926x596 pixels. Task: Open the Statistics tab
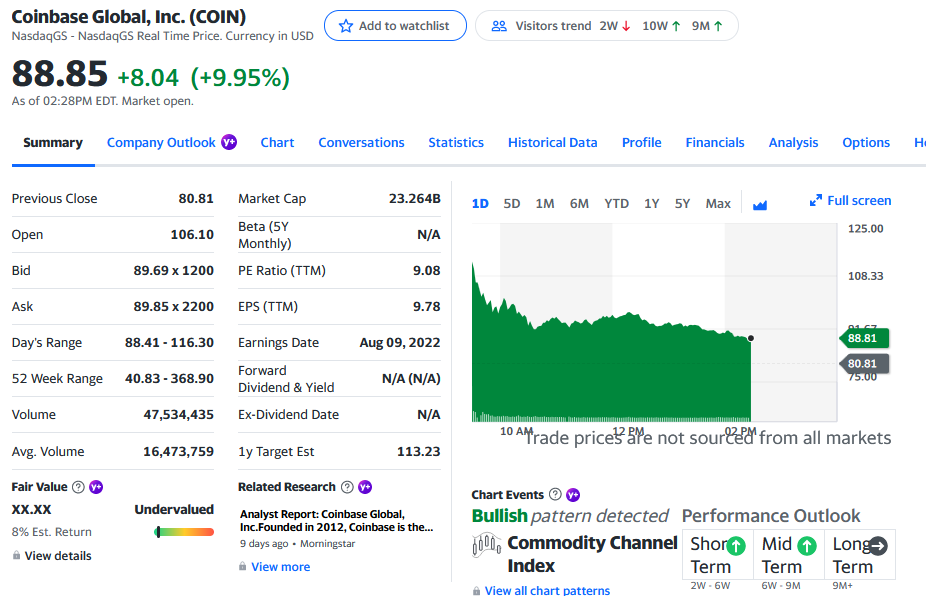456,142
